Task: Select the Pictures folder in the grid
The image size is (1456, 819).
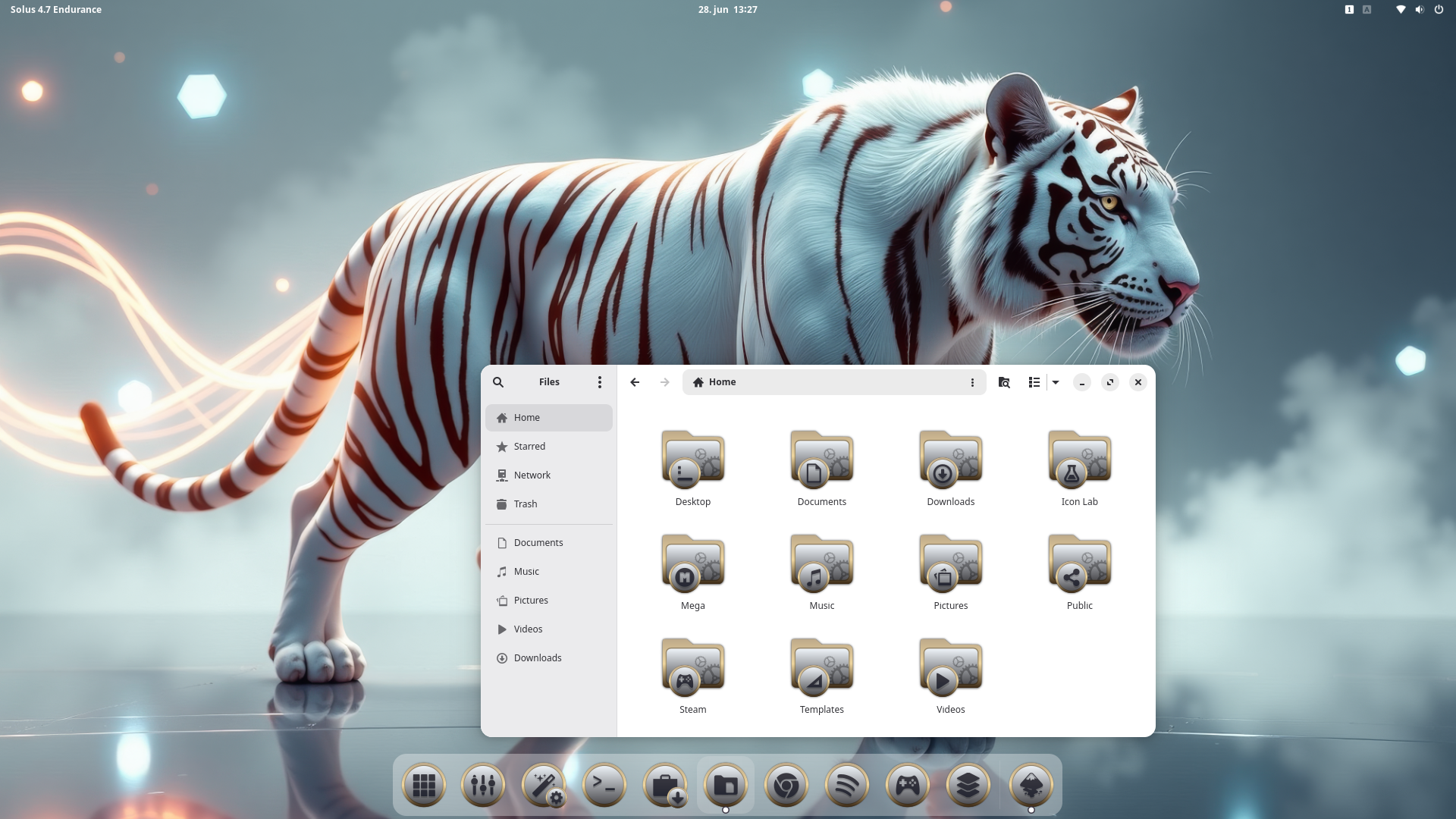Action: 951,563
